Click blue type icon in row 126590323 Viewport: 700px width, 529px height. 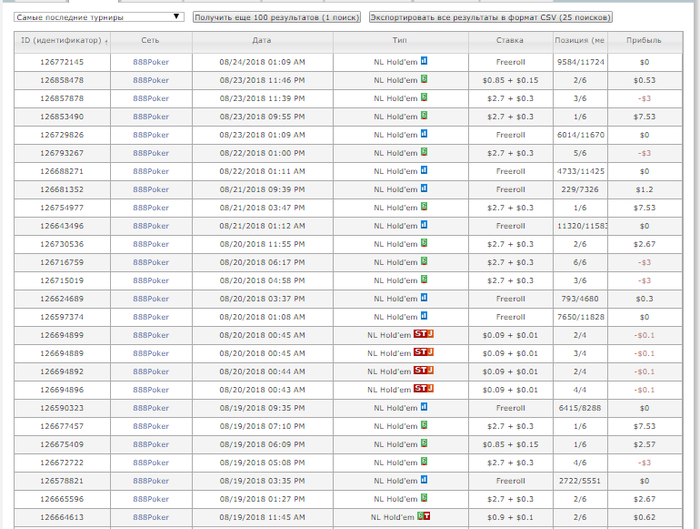(424, 407)
